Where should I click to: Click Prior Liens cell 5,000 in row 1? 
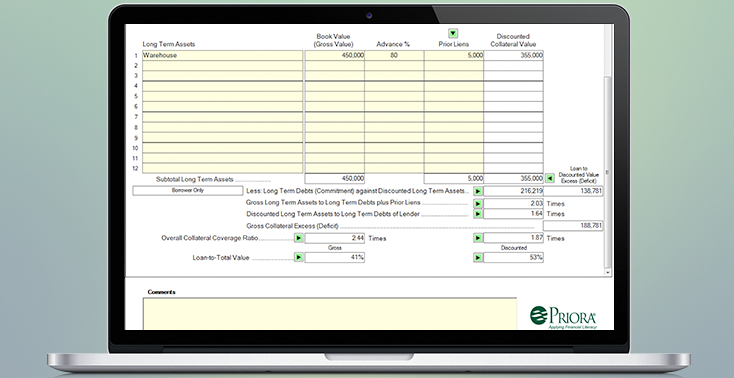tap(454, 55)
